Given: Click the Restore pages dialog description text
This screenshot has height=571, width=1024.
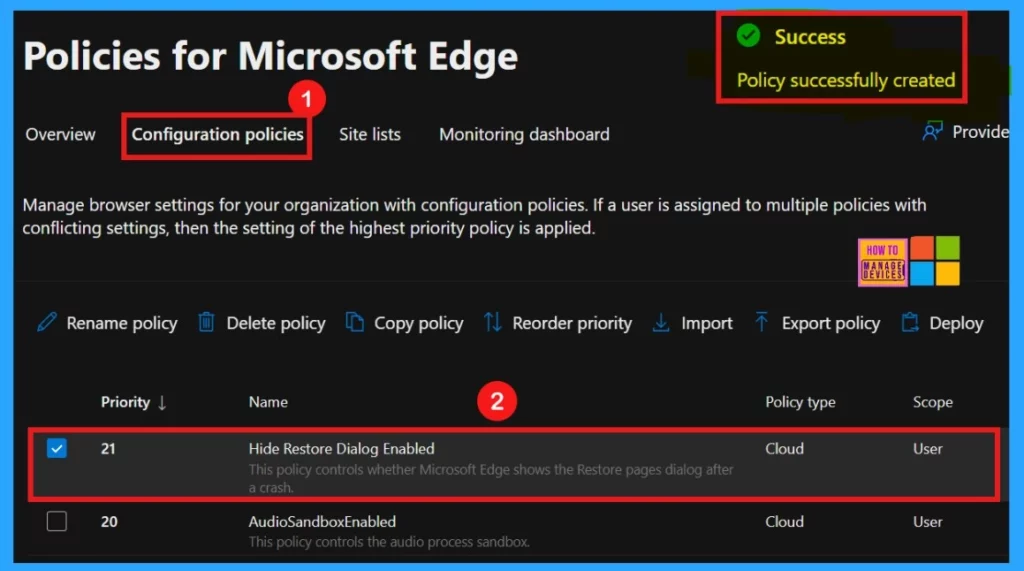Looking at the screenshot, I should pos(490,478).
